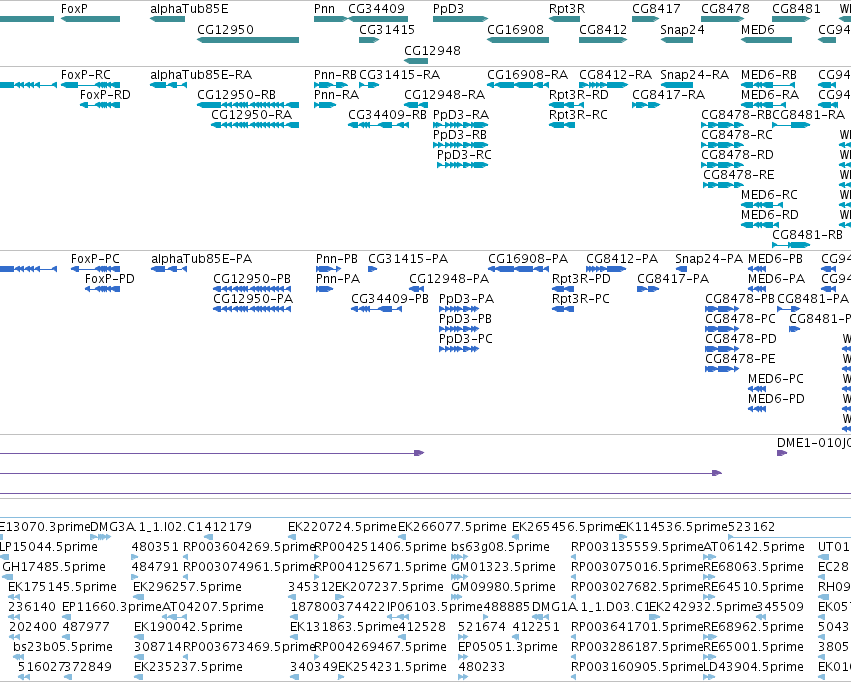The image size is (851, 682).
Task: Select the CG8417-RA transcript label
Action: pos(669,94)
